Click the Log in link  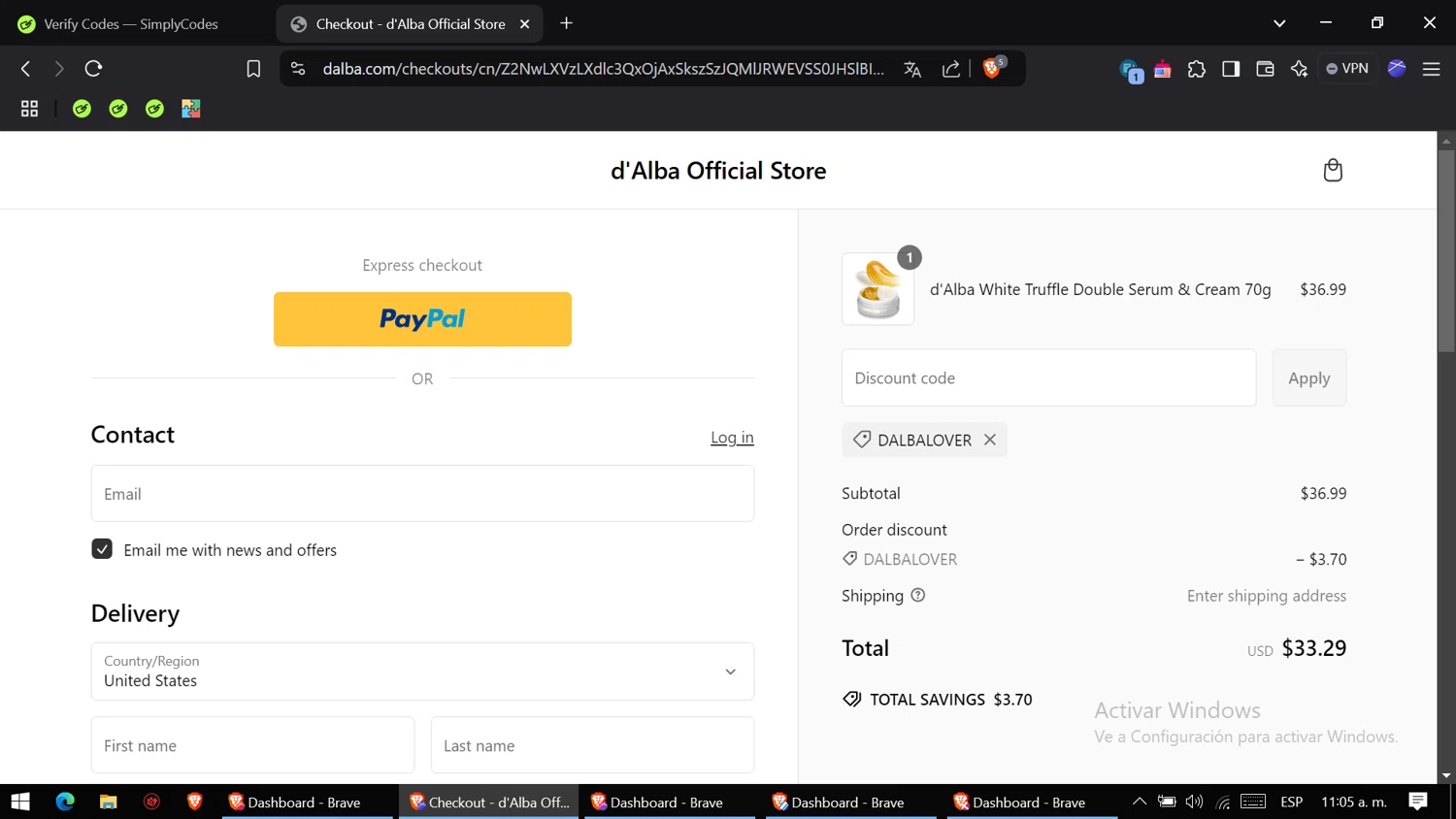tap(732, 438)
